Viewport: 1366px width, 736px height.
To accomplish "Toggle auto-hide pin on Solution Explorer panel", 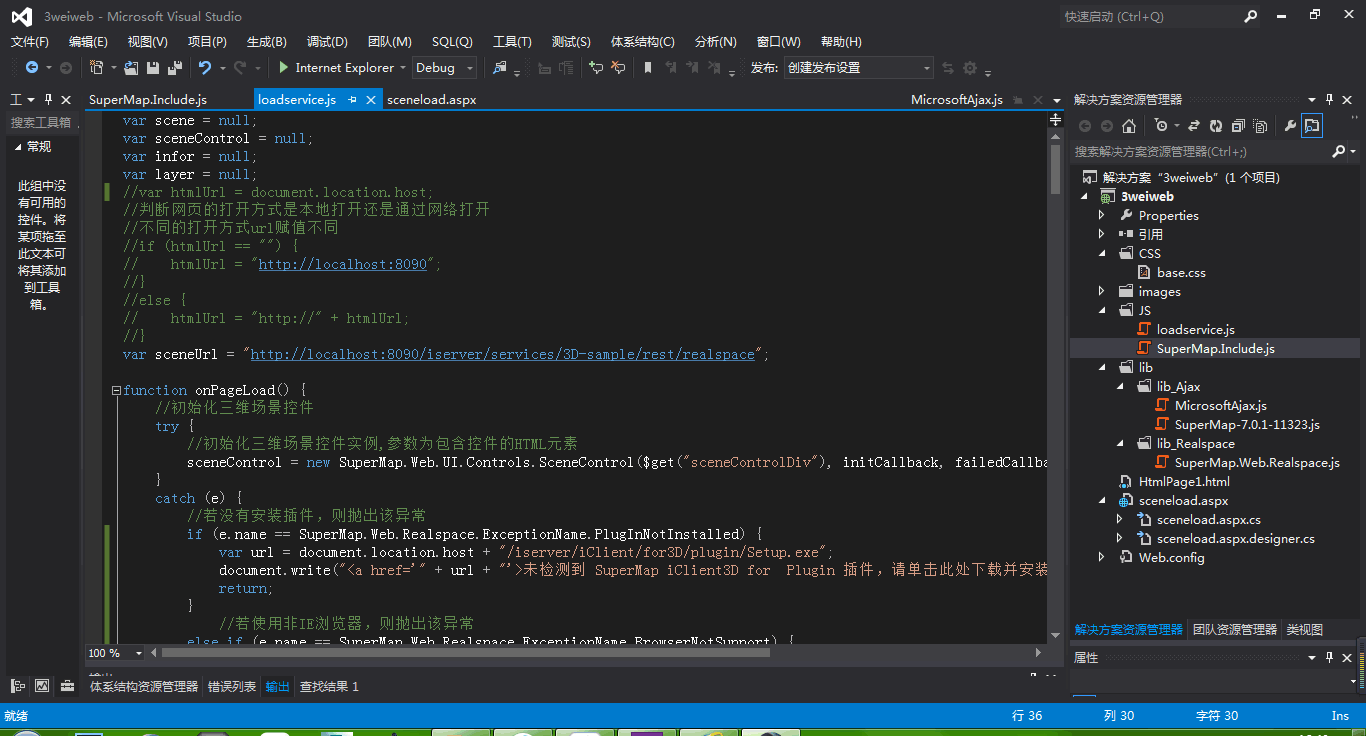I will (x=1330, y=100).
